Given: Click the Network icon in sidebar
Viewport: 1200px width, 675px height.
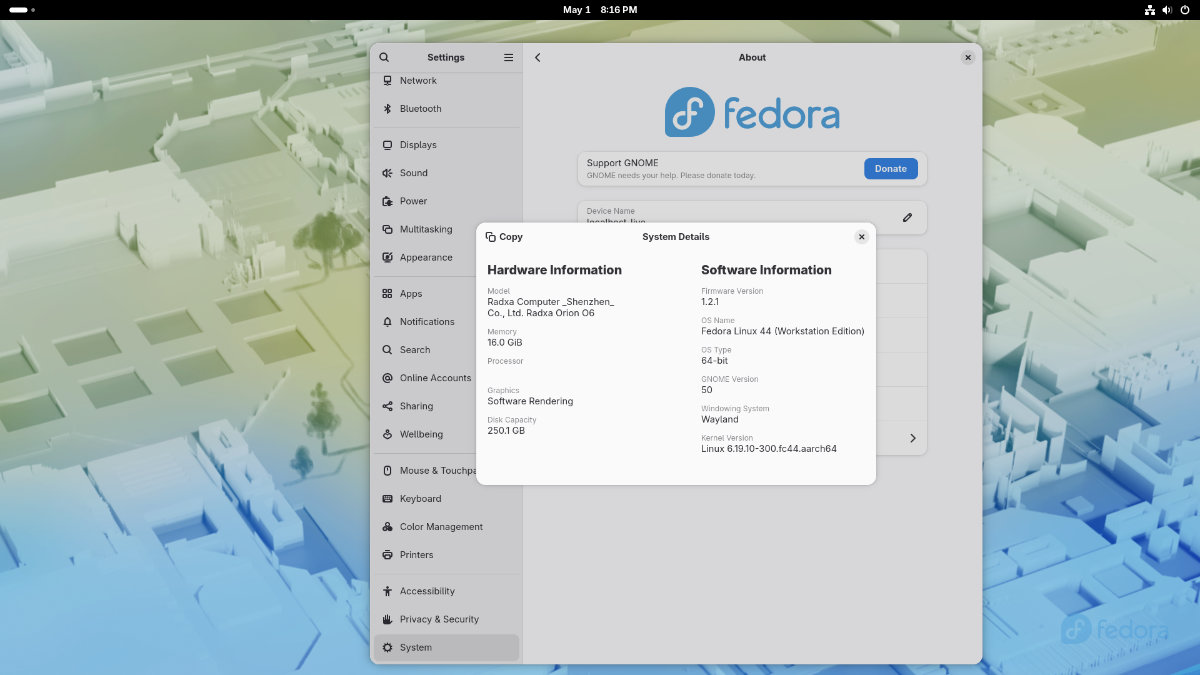Looking at the screenshot, I should tap(387, 81).
